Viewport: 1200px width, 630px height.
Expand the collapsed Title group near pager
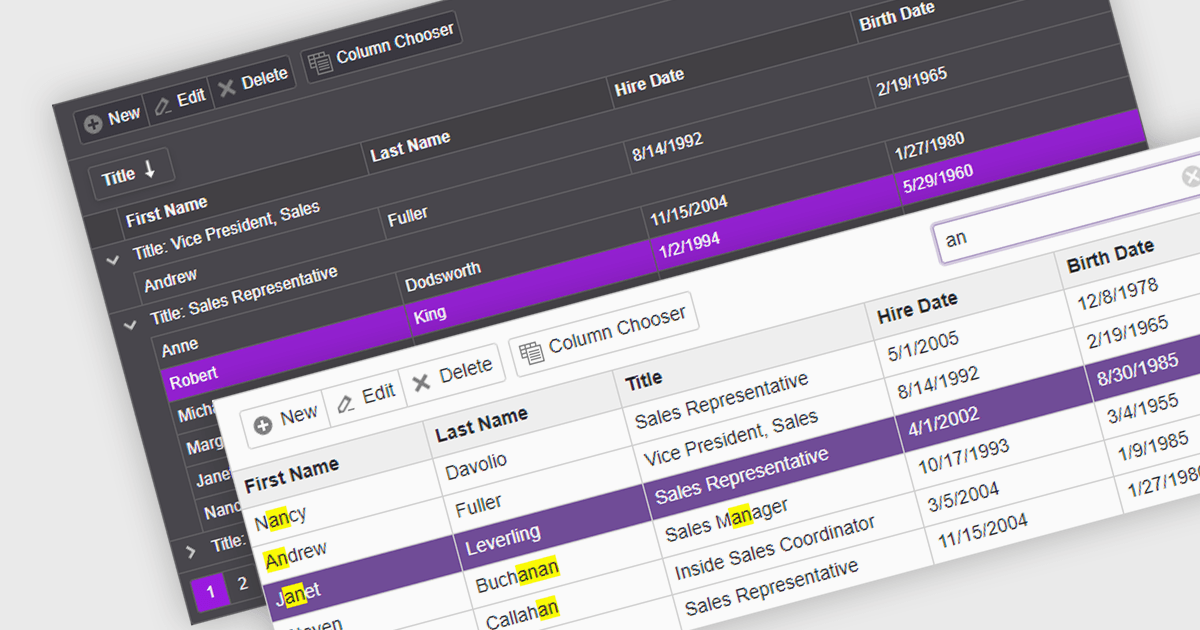pos(191,551)
